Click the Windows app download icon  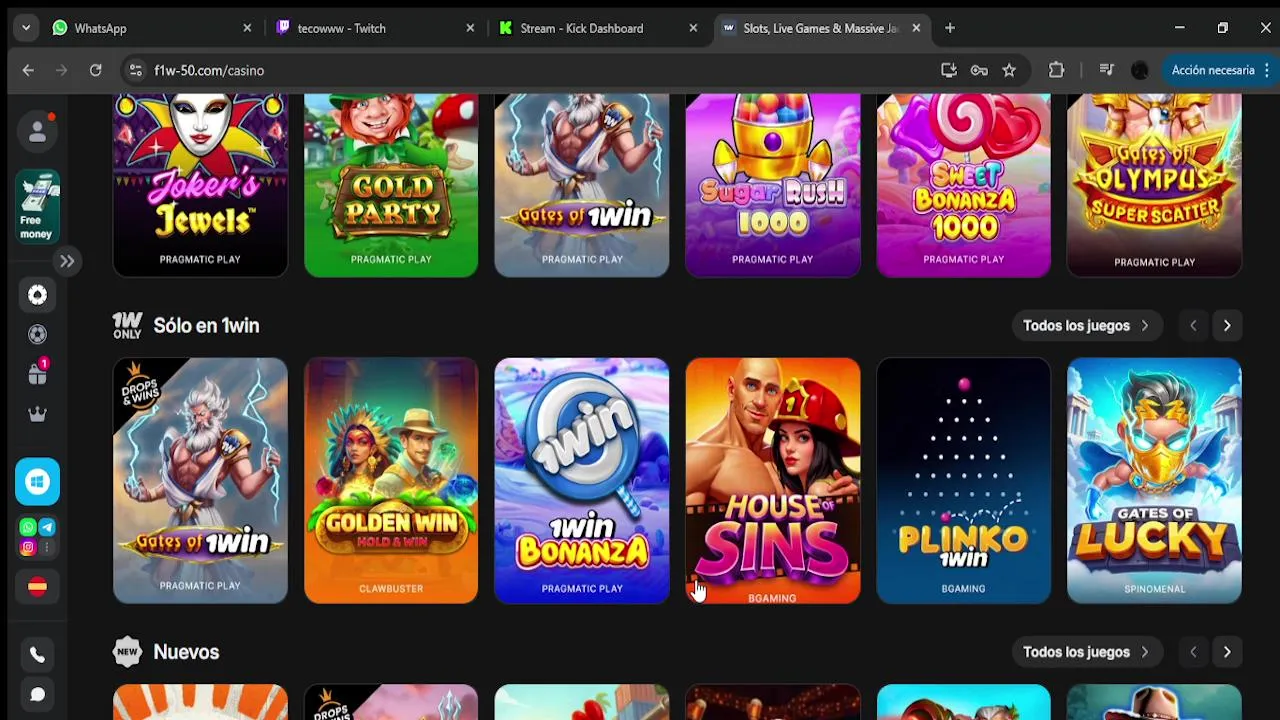37,482
